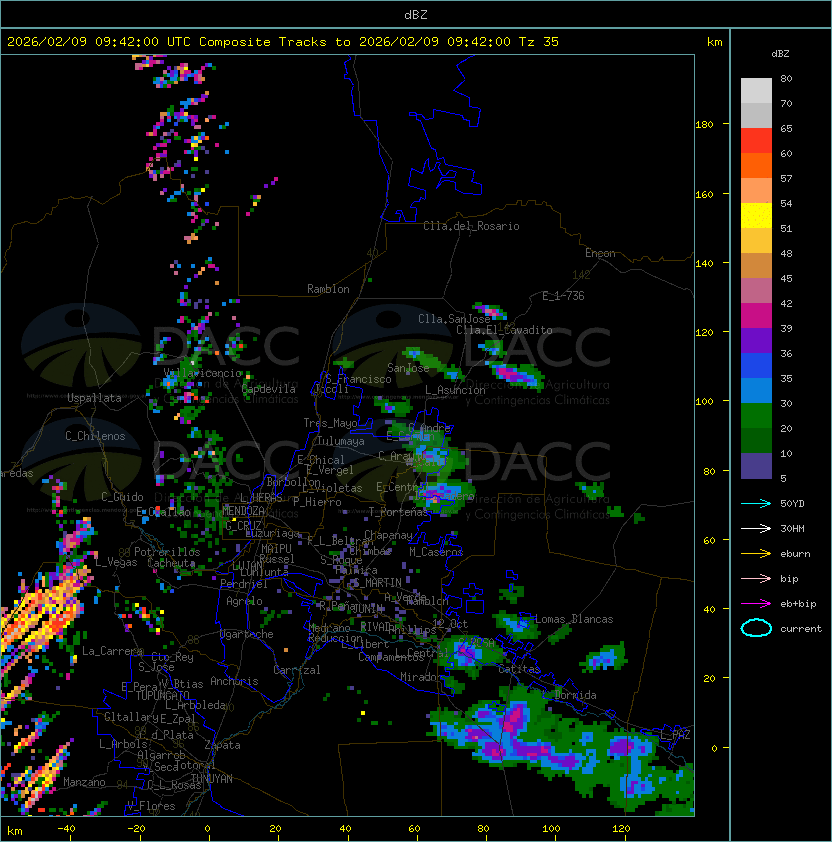Click the Clla.del_Rosario map label
The width and height of the screenshot is (832, 842).
(x=471, y=226)
